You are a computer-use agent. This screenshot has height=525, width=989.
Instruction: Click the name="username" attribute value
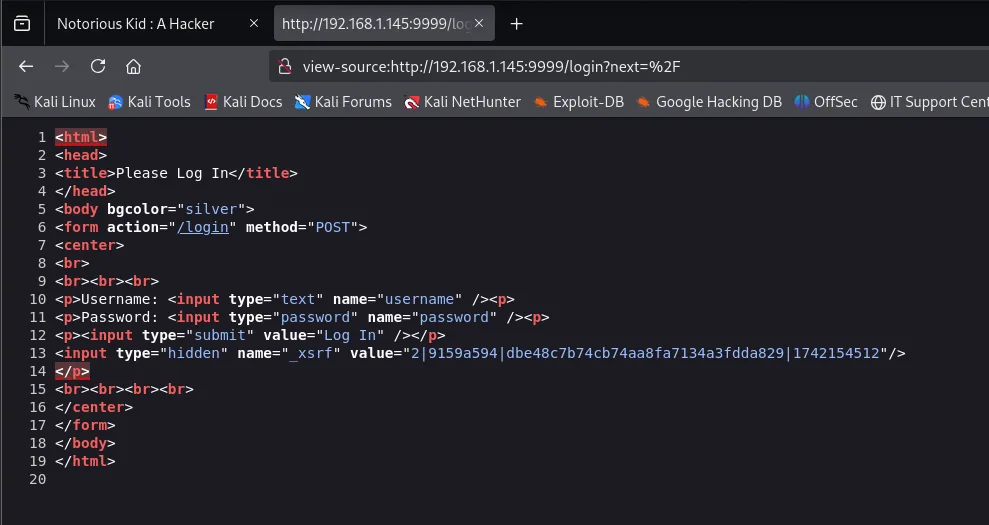419,299
